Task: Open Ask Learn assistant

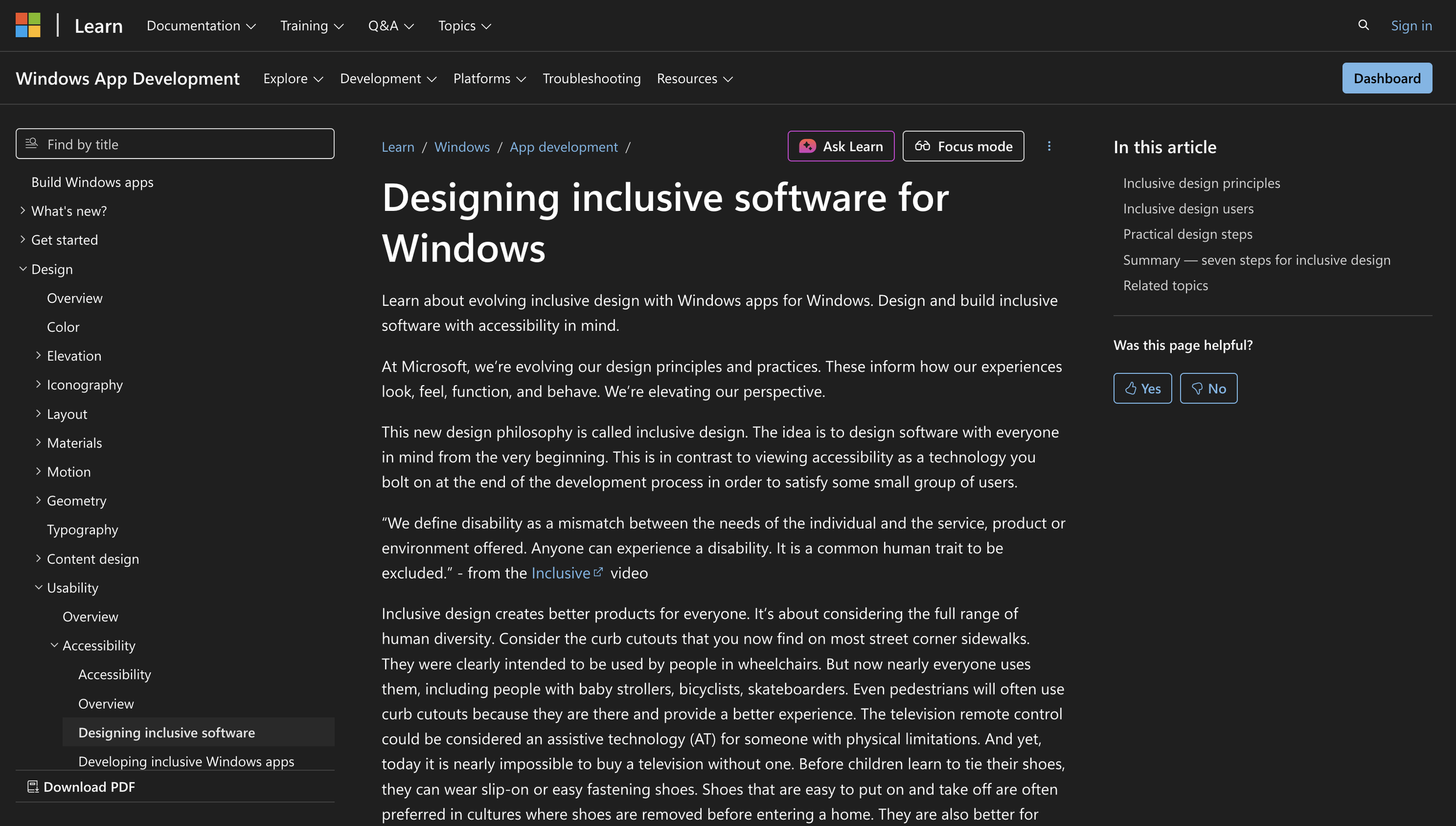Action: click(841, 146)
